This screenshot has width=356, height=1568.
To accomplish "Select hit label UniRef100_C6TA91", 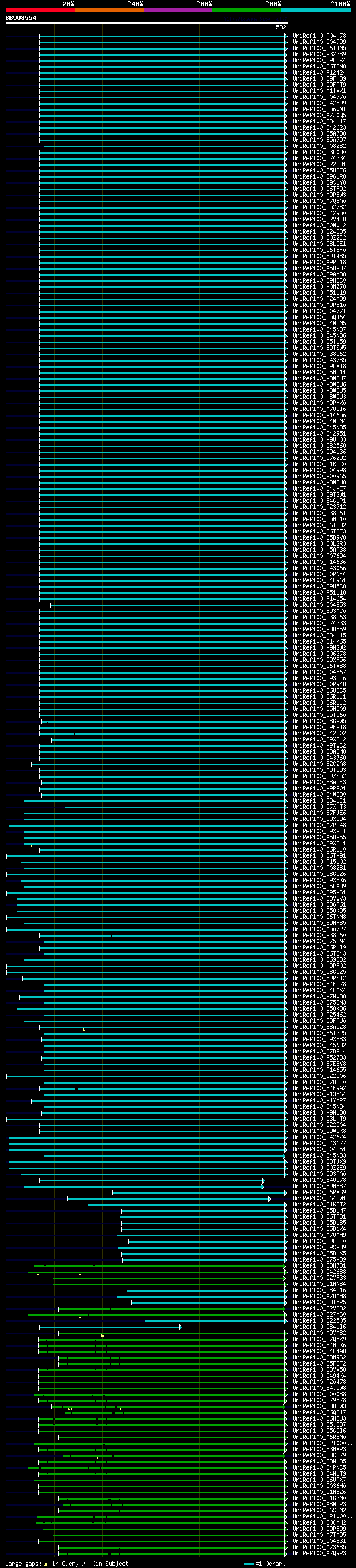I will point(319,856).
